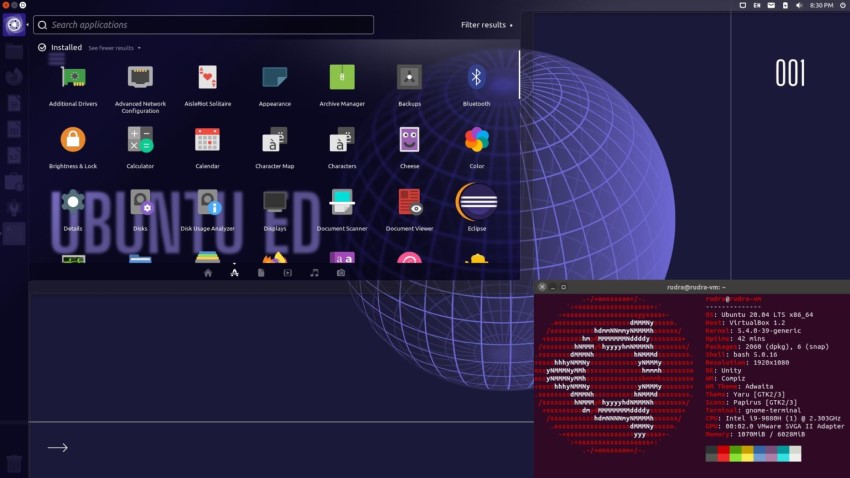Open the power session menu icon
The height and width of the screenshot is (478, 850).
coord(843,5)
